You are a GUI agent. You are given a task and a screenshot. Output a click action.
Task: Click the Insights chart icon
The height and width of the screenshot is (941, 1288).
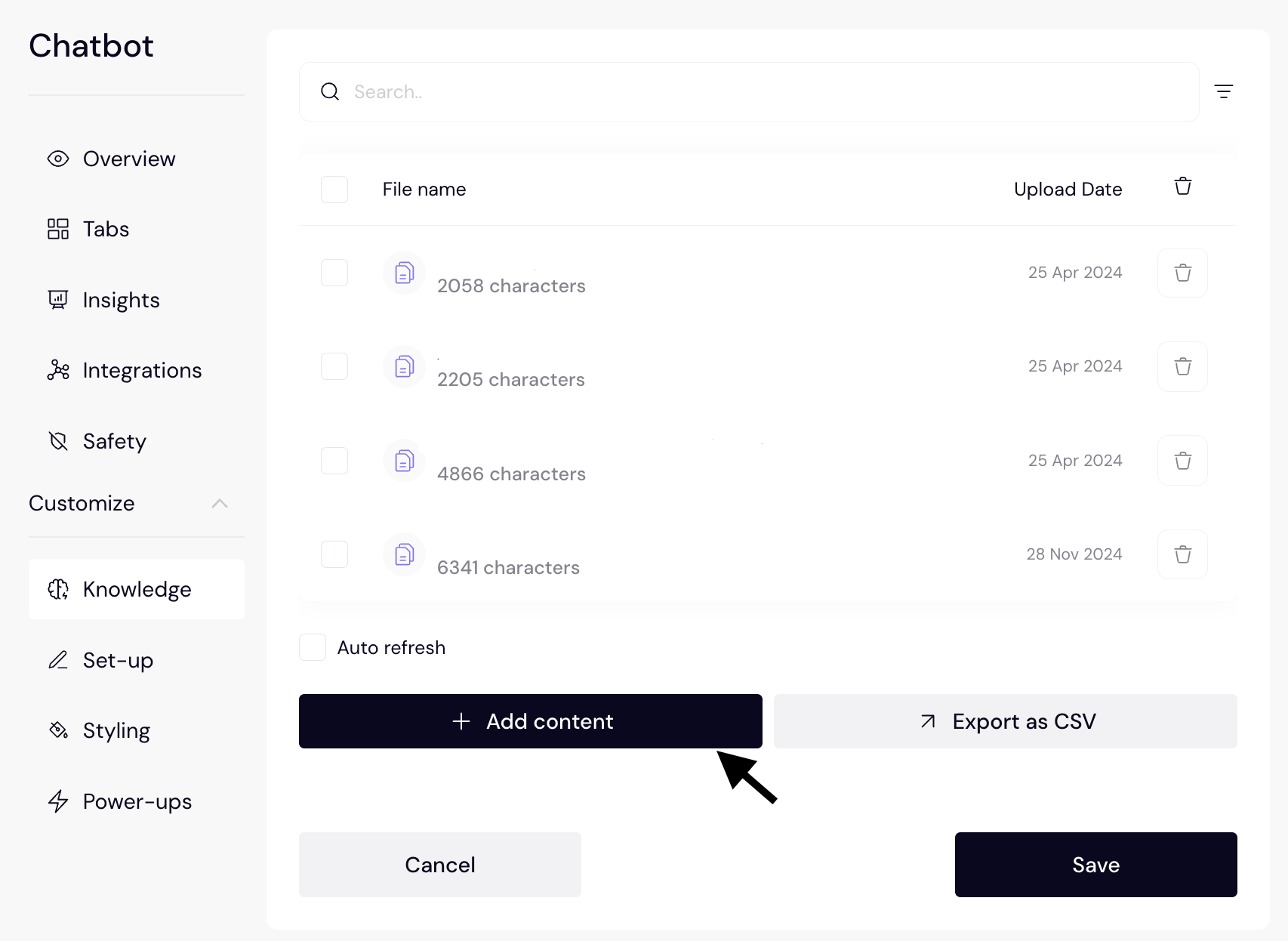[x=58, y=300]
